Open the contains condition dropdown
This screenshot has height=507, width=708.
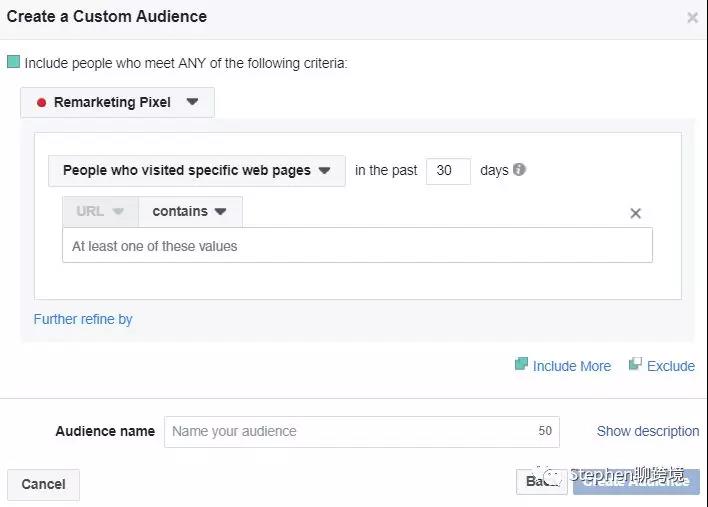coord(189,212)
